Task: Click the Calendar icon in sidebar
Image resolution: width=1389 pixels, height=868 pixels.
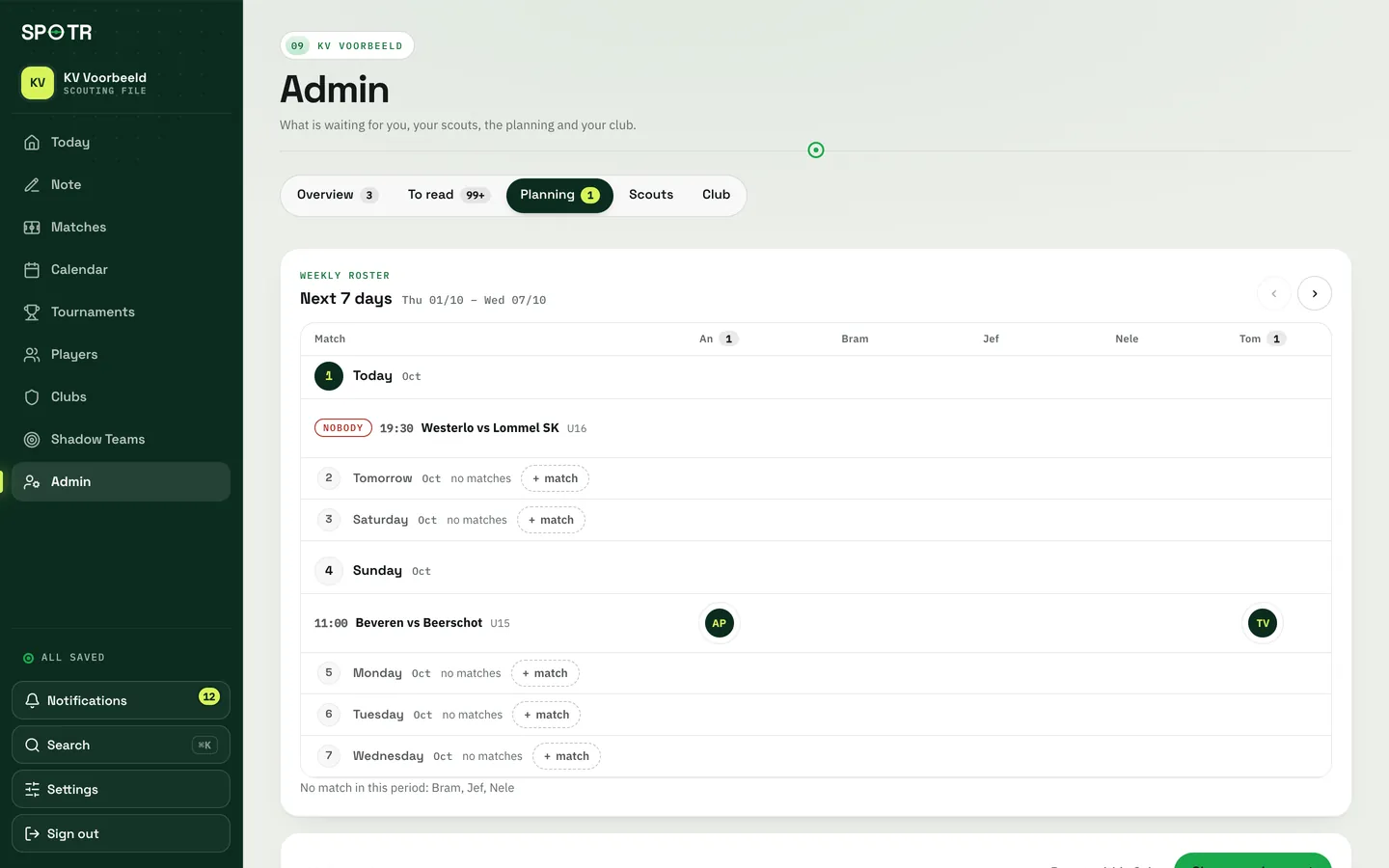Action: (x=32, y=270)
